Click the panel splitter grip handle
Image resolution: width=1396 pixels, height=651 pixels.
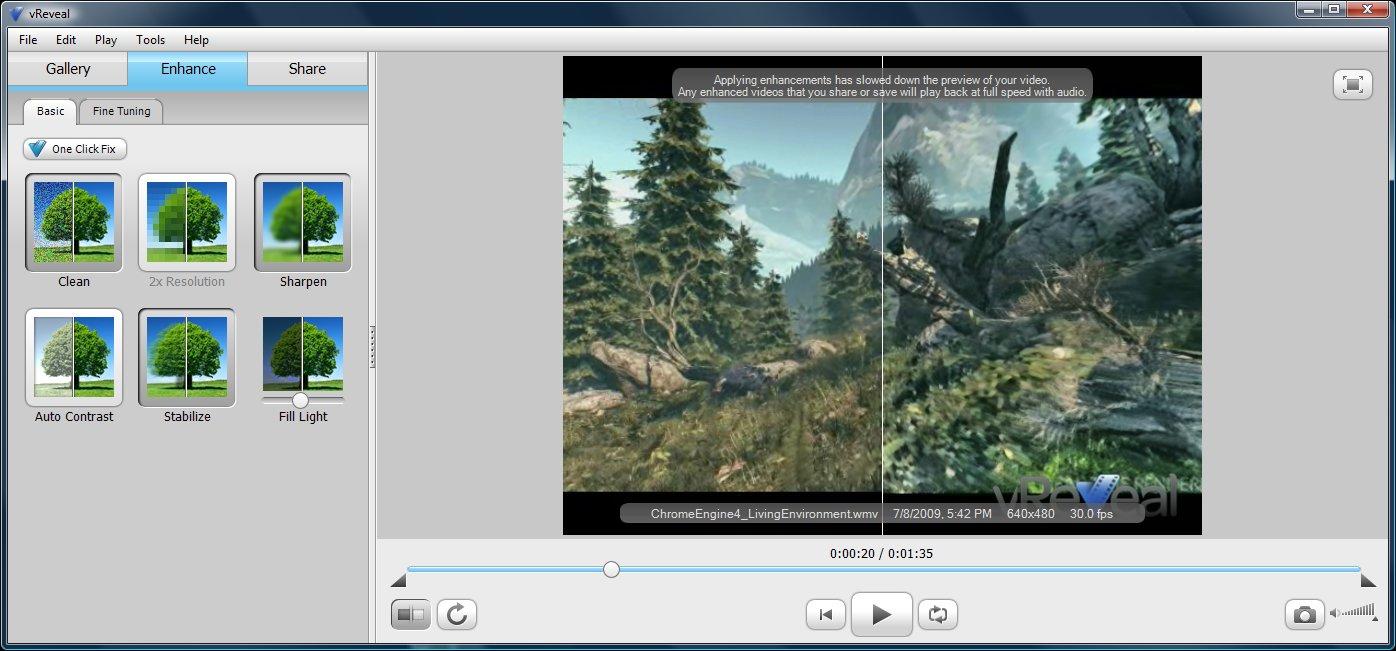point(372,345)
